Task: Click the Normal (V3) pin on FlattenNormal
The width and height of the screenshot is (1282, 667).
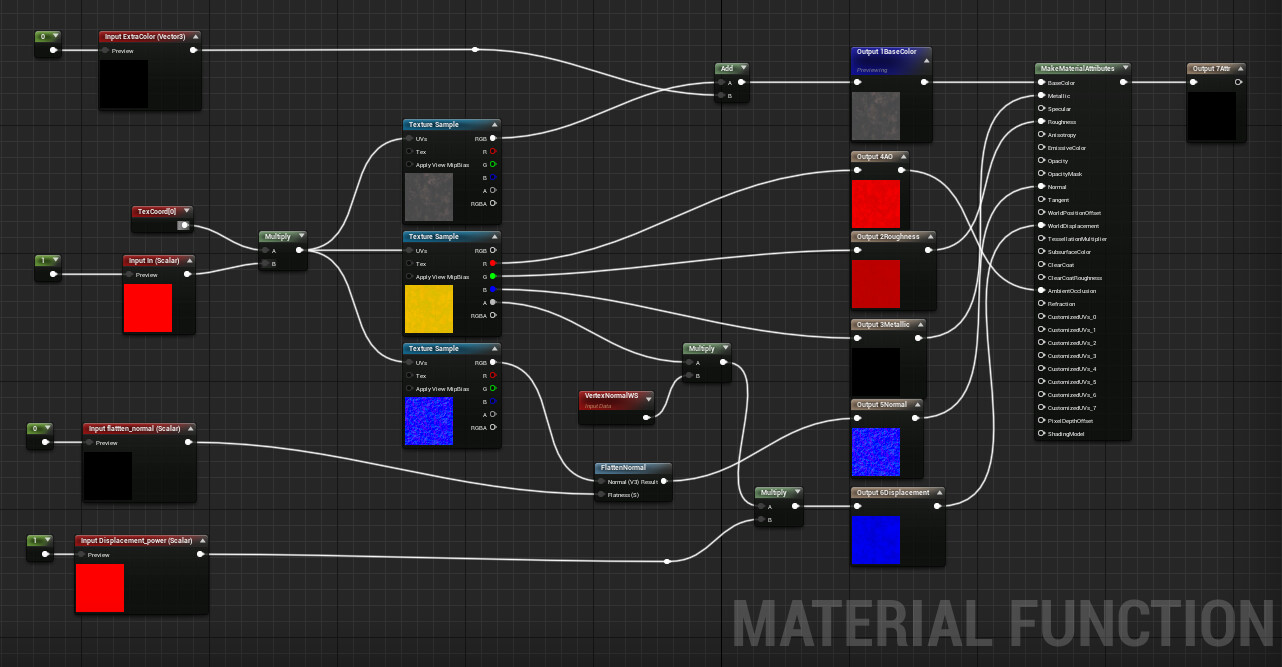Action: (600, 481)
